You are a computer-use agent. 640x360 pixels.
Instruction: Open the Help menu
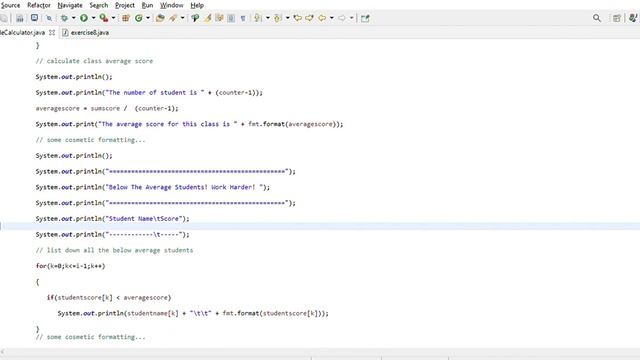(x=197, y=5)
